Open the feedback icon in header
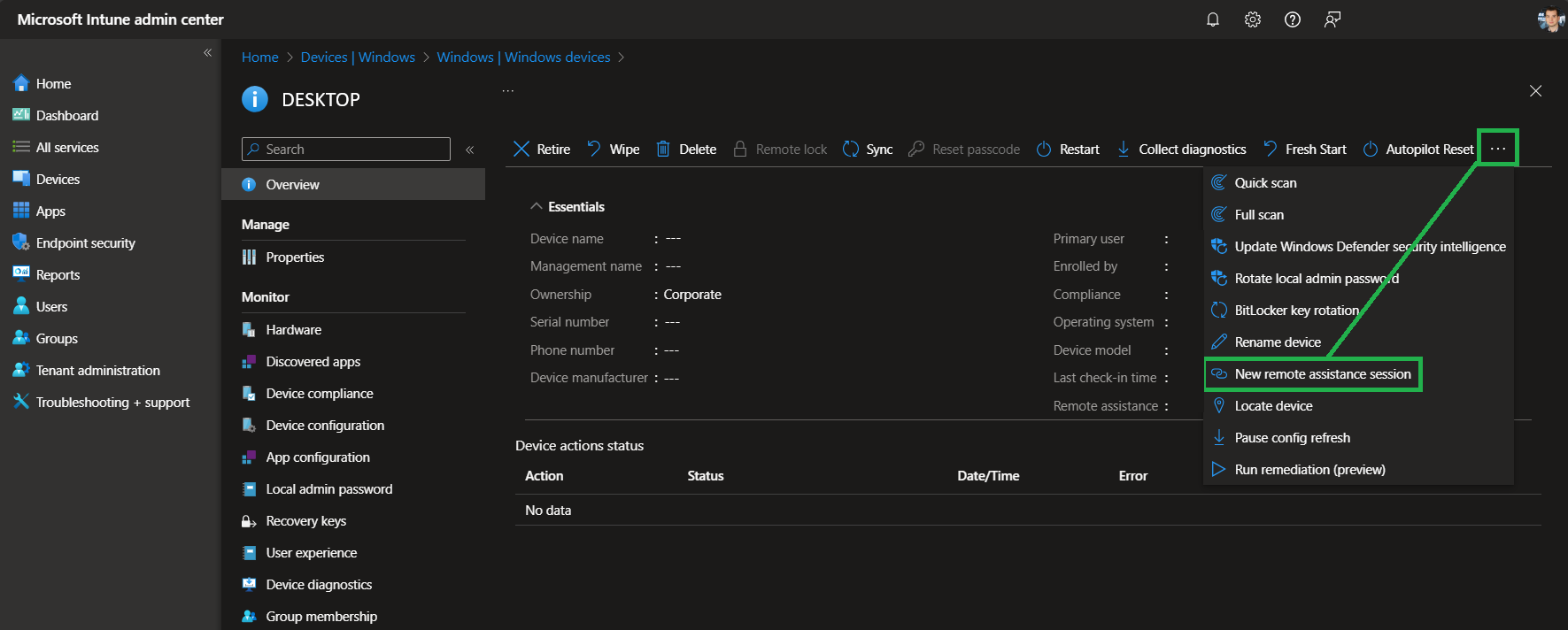This screenshot has width=1568, height=630. (x=1332, y=19)
